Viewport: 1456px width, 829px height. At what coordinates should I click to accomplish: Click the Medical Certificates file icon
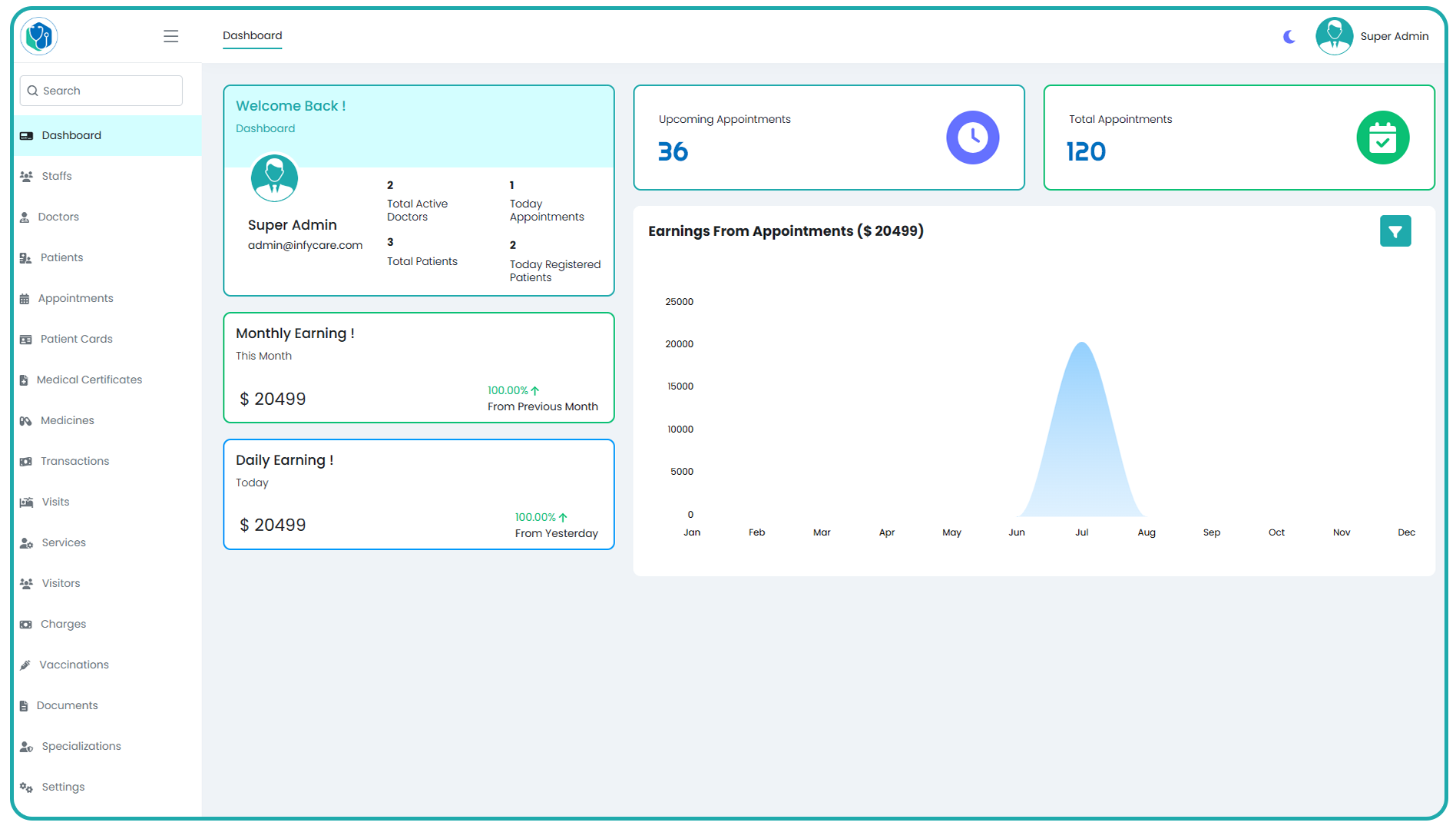point(24,380)
